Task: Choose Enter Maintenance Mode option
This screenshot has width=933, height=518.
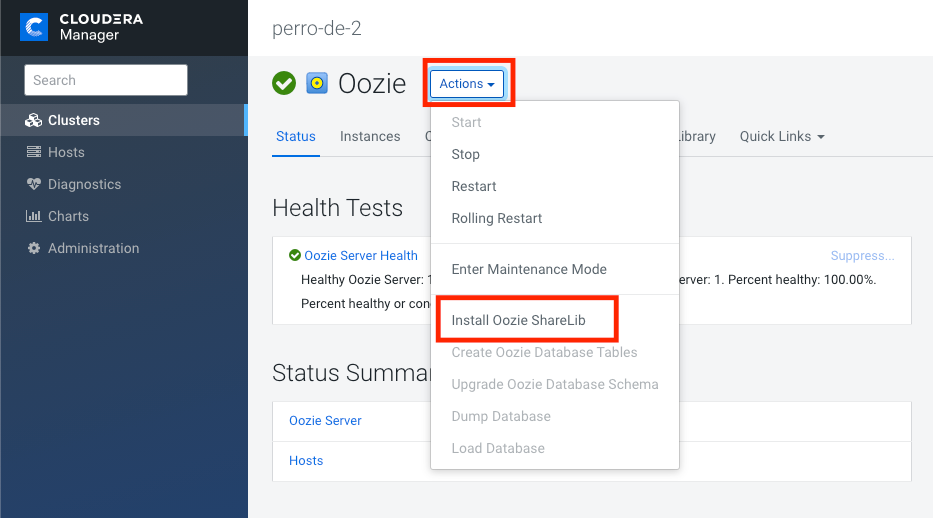Action: pyautogui.click(x=529, y=269)
